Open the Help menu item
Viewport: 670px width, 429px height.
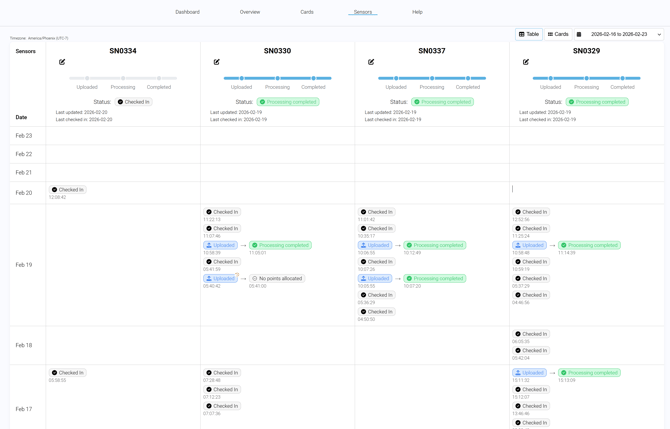(x=417, y=12)
